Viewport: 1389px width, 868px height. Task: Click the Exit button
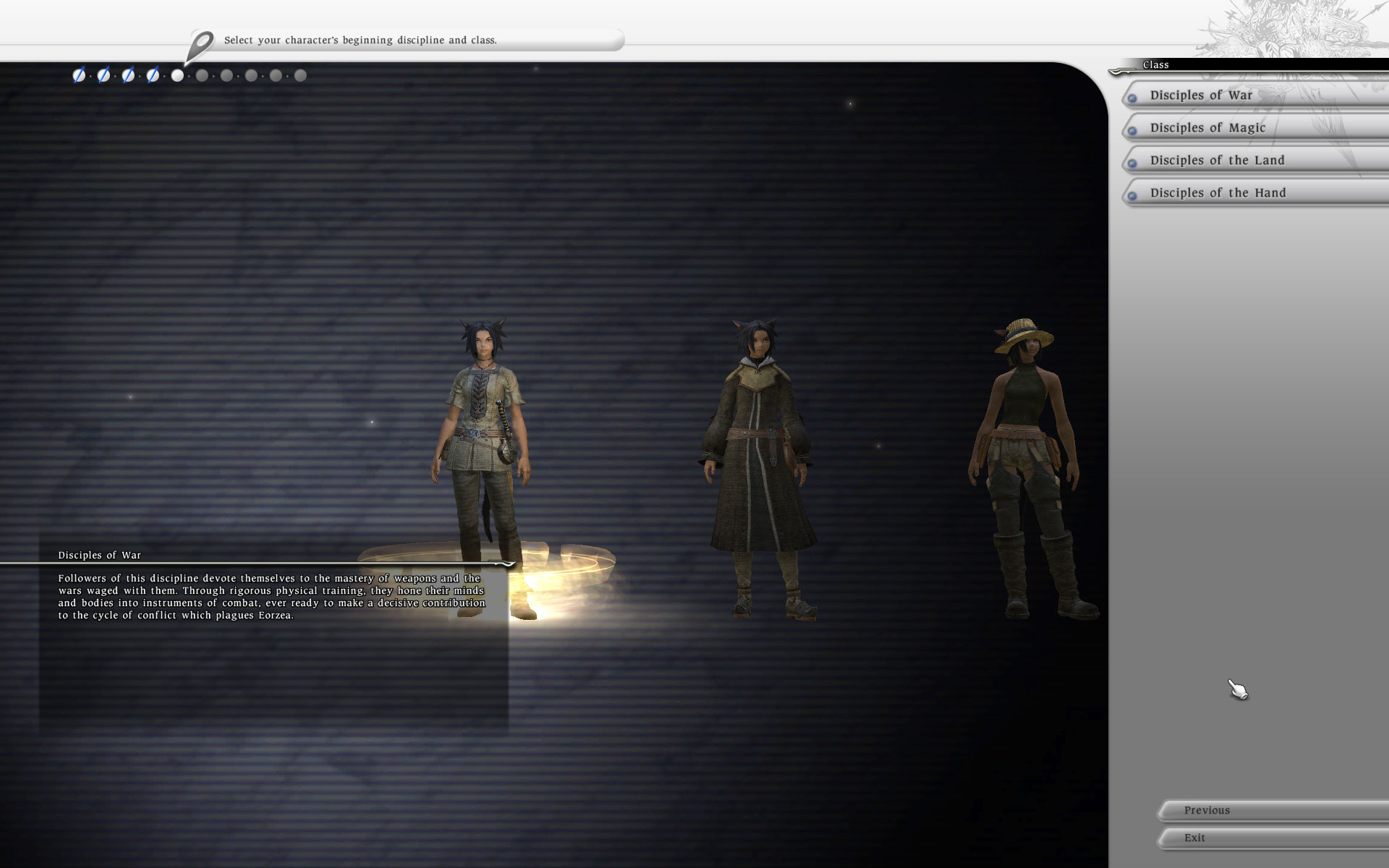[1273, 838]
